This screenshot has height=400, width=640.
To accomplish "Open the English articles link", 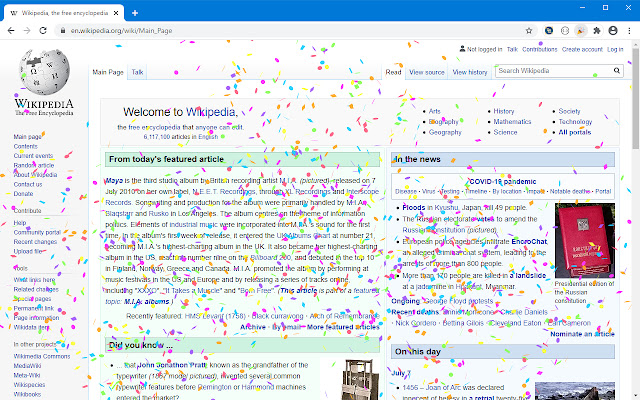I will (208, 137).
